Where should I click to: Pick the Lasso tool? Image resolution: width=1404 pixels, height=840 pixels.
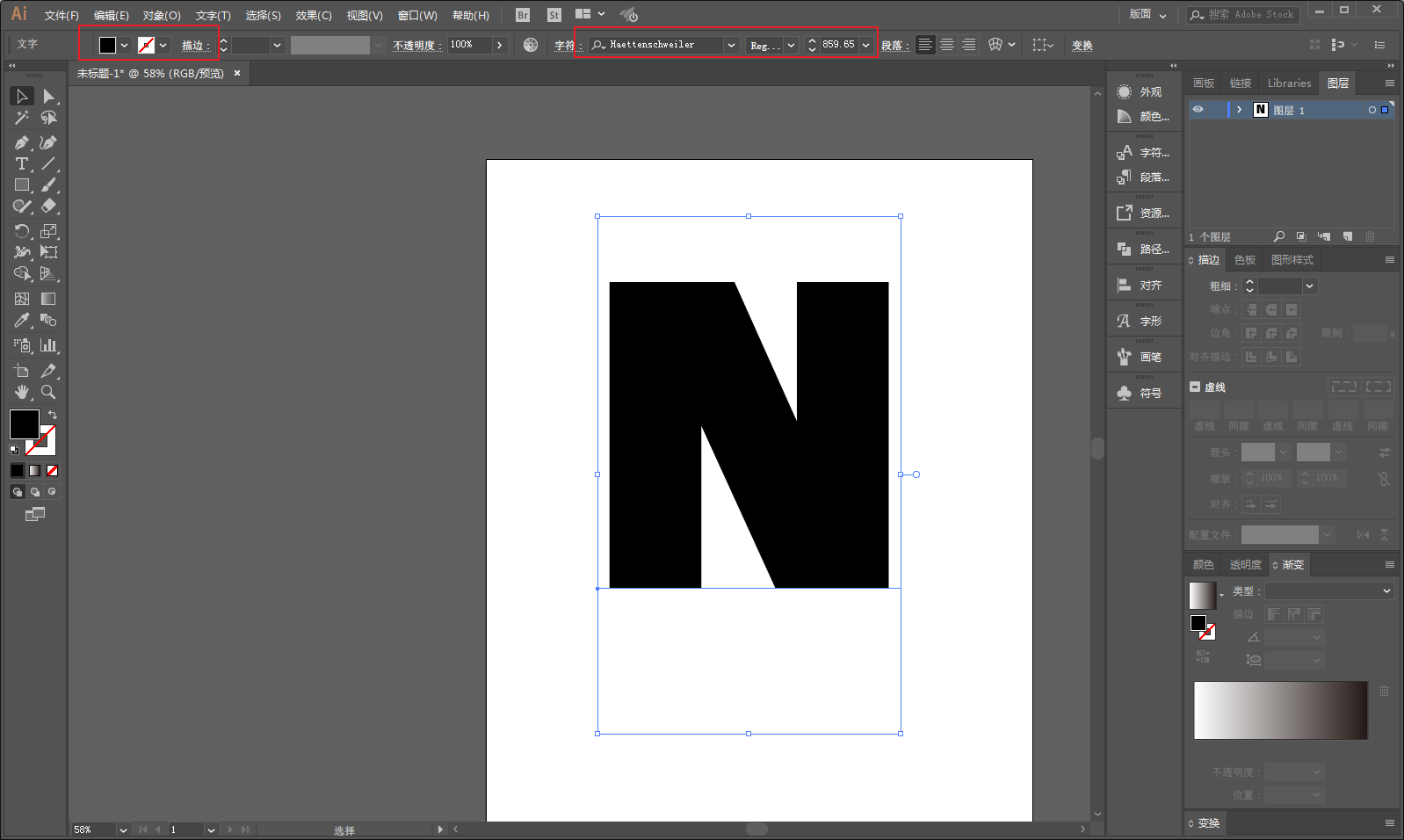coord(49,118)
